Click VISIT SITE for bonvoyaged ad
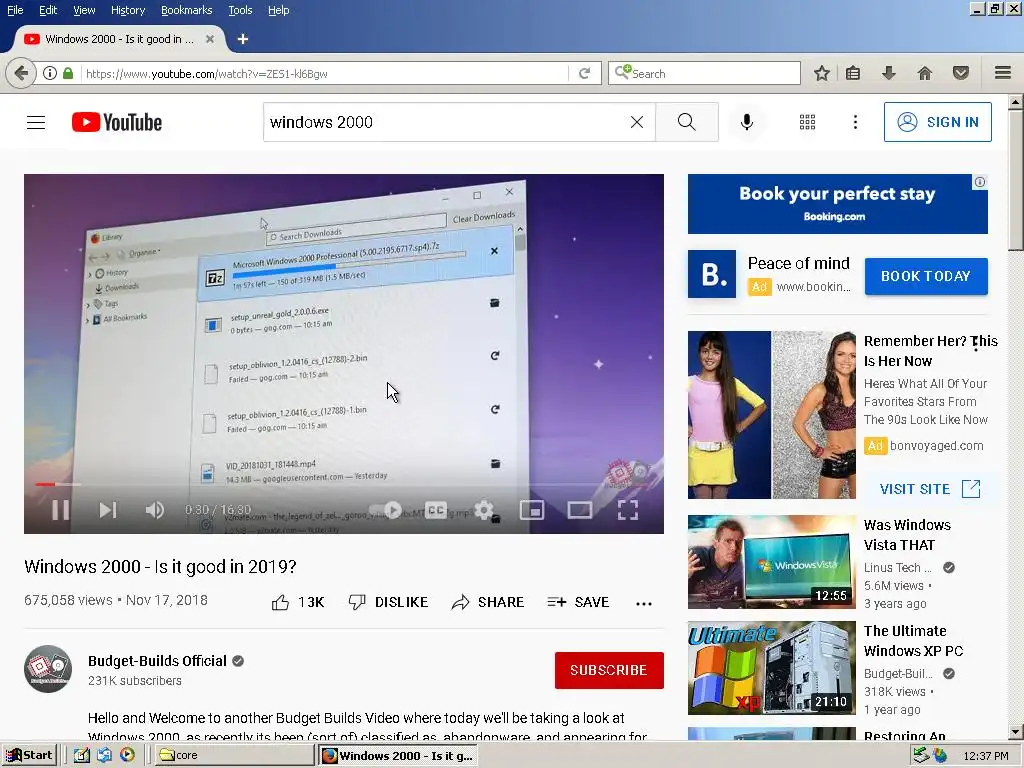This screenshot has height=768, width=1024. pos(930,489)
